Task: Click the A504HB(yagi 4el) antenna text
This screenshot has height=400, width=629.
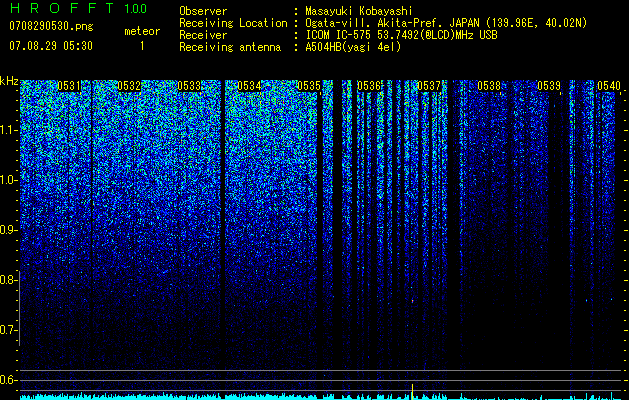Action: (x=353, y=47)
